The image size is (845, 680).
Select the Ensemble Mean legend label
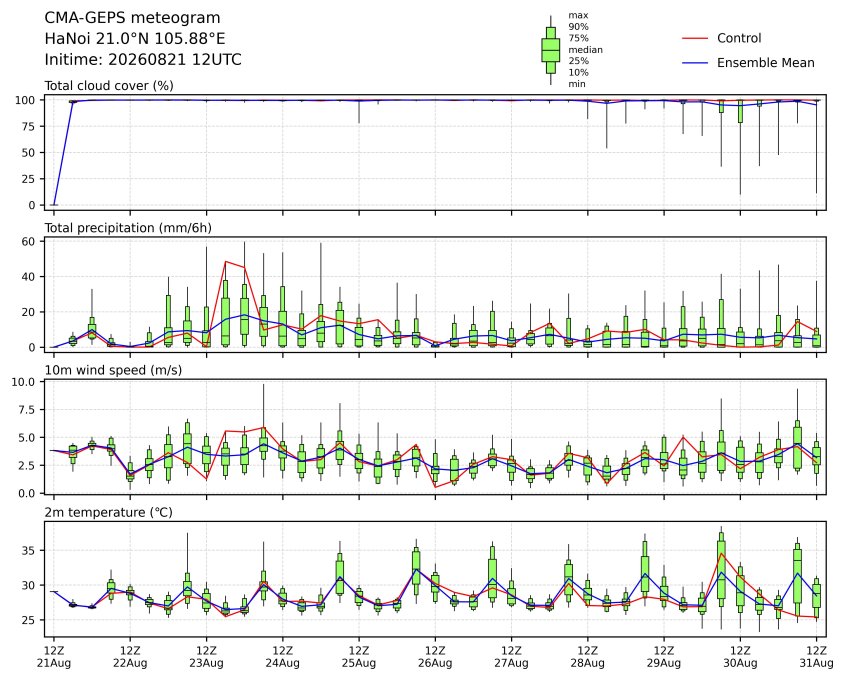point(765,63)
